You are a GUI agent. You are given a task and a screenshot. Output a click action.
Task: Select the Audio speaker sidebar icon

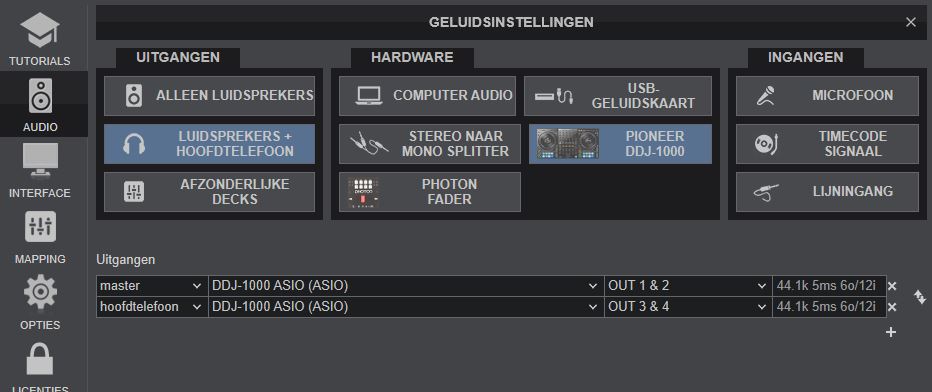[x=40, y=97]
